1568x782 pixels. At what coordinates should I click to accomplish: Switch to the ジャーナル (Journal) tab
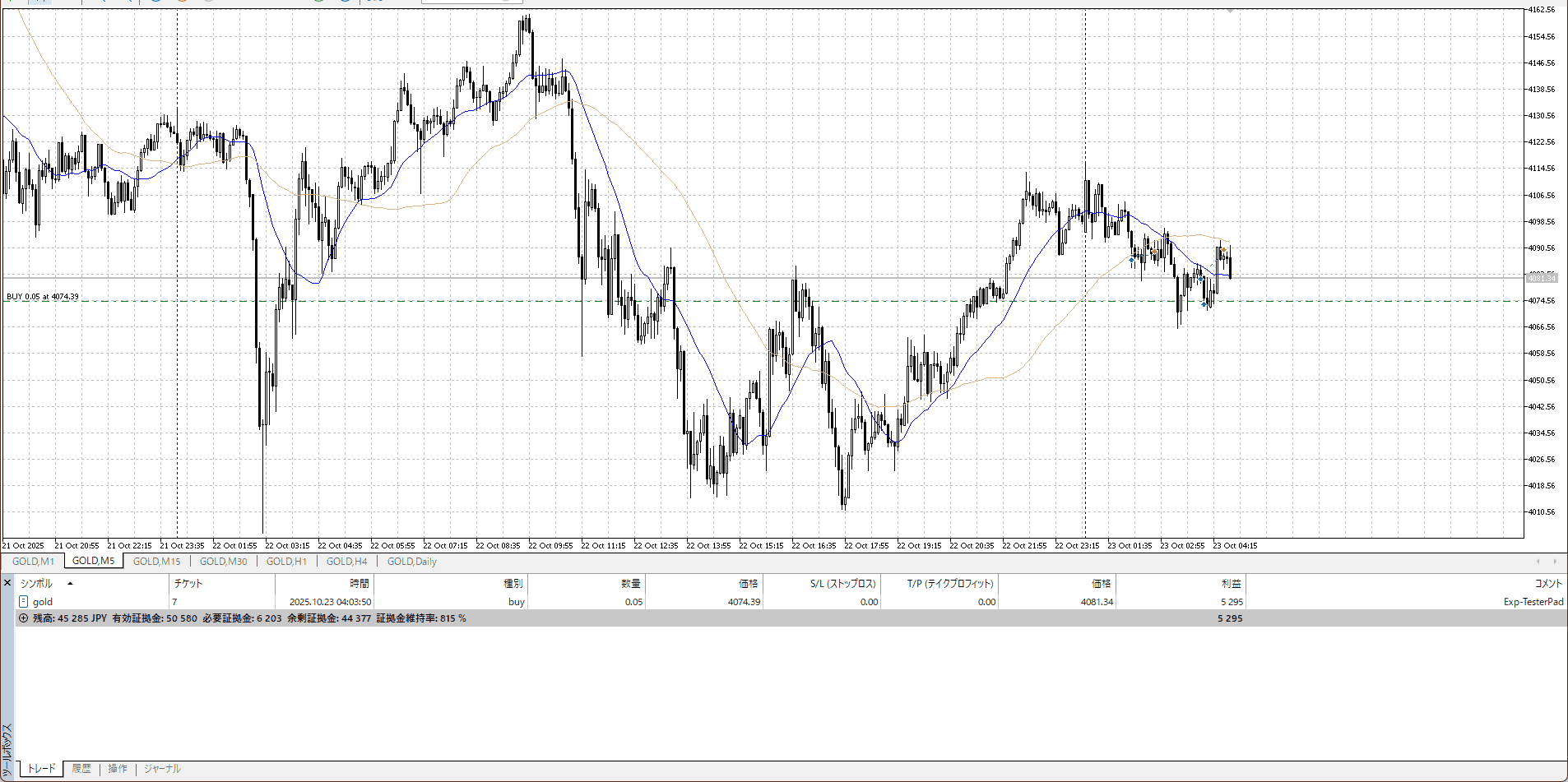(162, 769)
